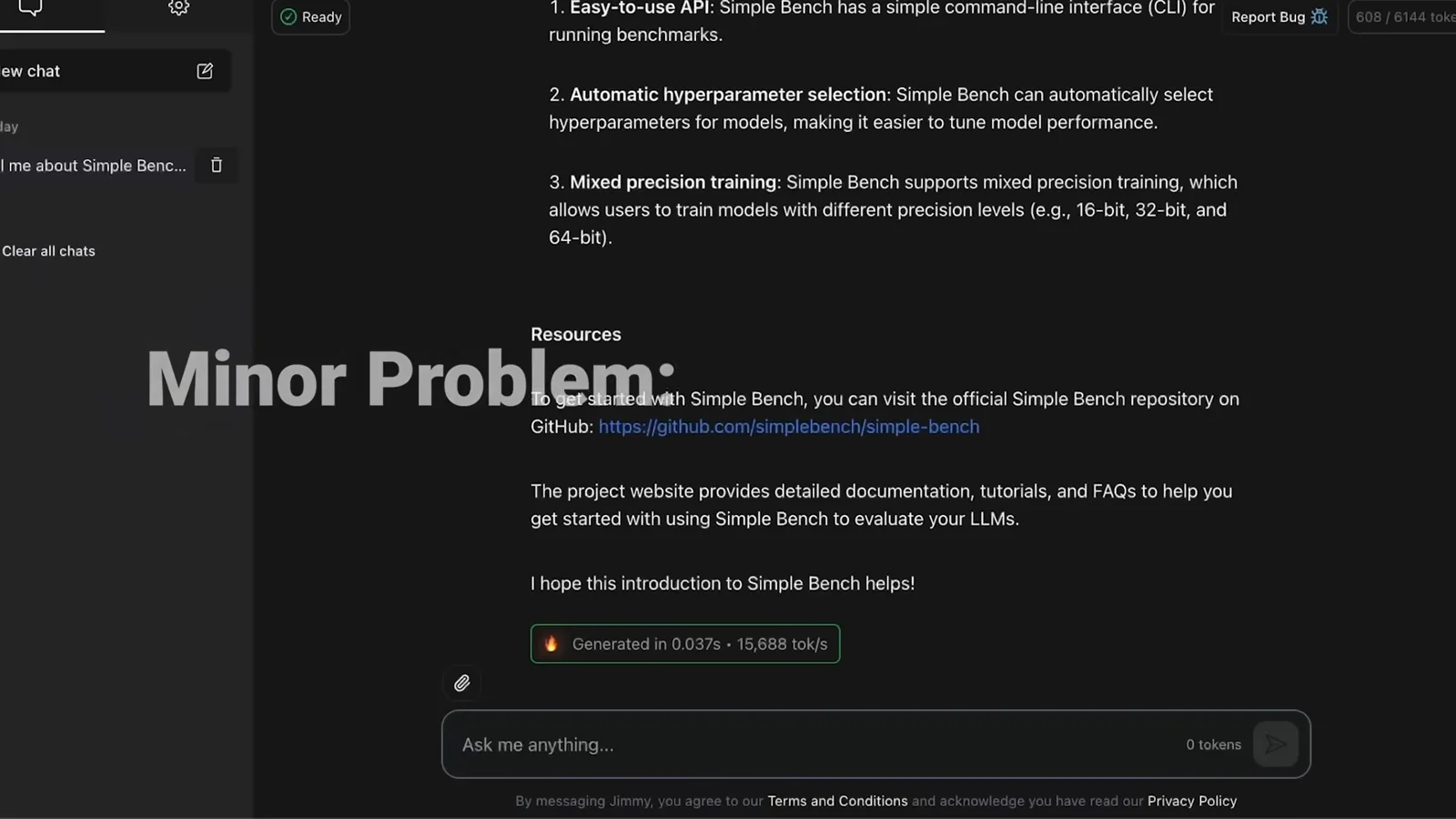Click the Resources heading
The width and height of the screenshot is (1456, 819).
576,334
